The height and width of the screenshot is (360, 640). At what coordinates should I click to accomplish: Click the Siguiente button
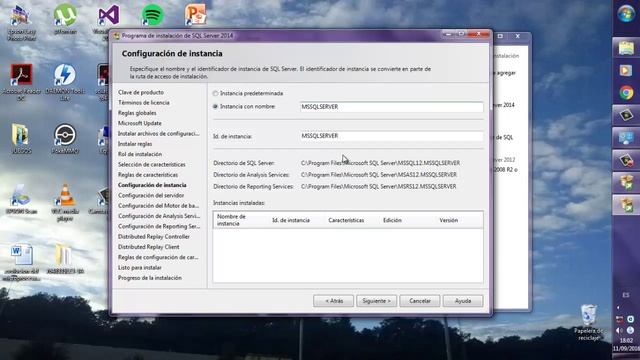376,301
